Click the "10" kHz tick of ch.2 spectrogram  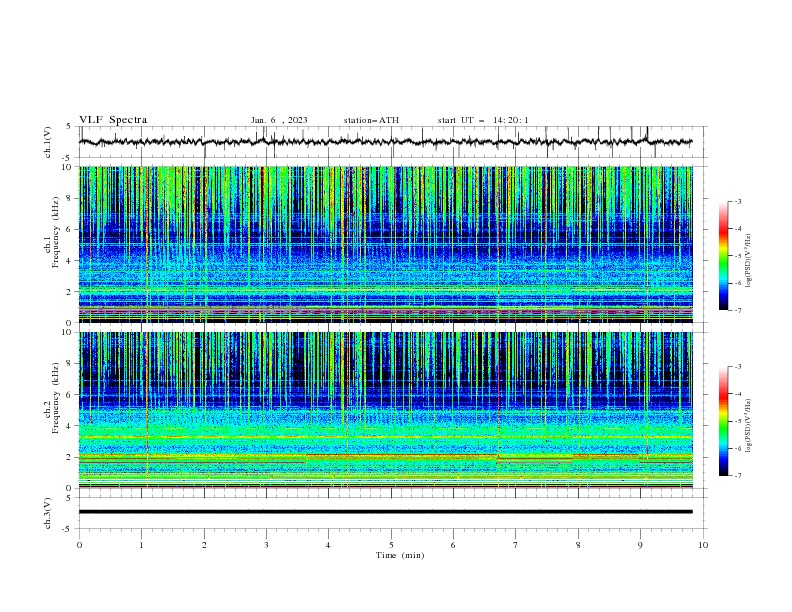pos(68,332)
